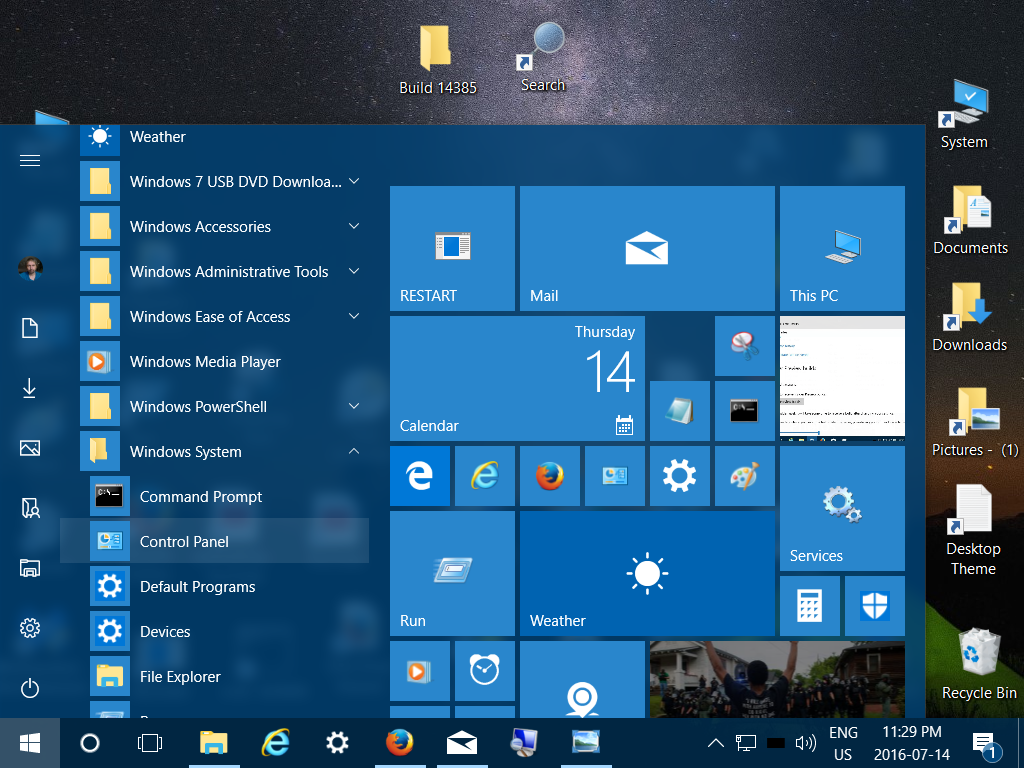Click the Windows Start button
The image size is (1024, 768).
30,743
